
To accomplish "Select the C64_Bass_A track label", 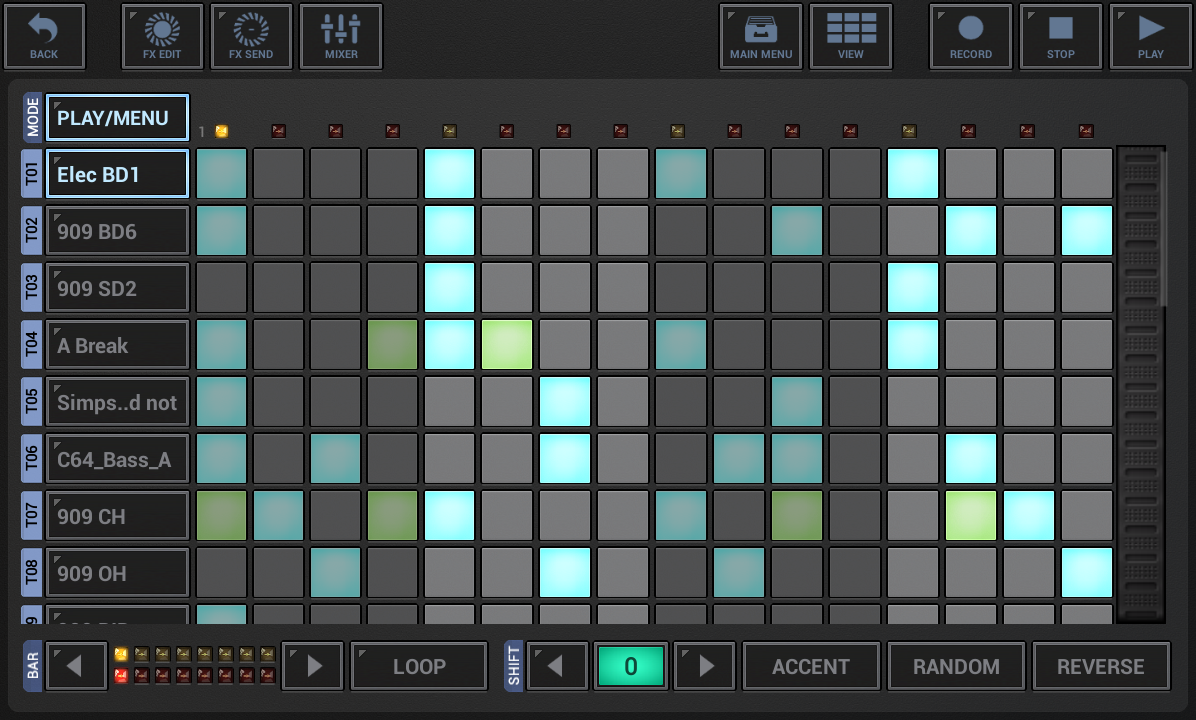I will point(117,459).
